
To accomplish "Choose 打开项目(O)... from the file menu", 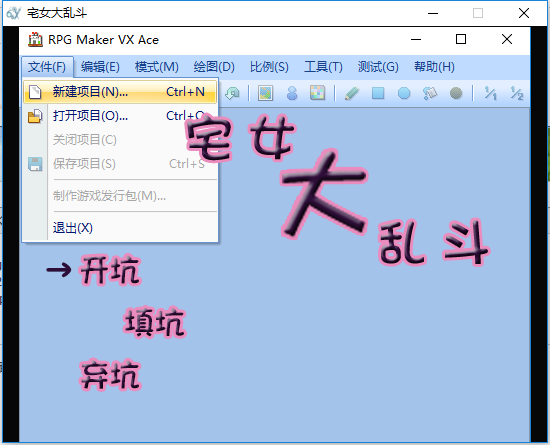I will point(120,116).
